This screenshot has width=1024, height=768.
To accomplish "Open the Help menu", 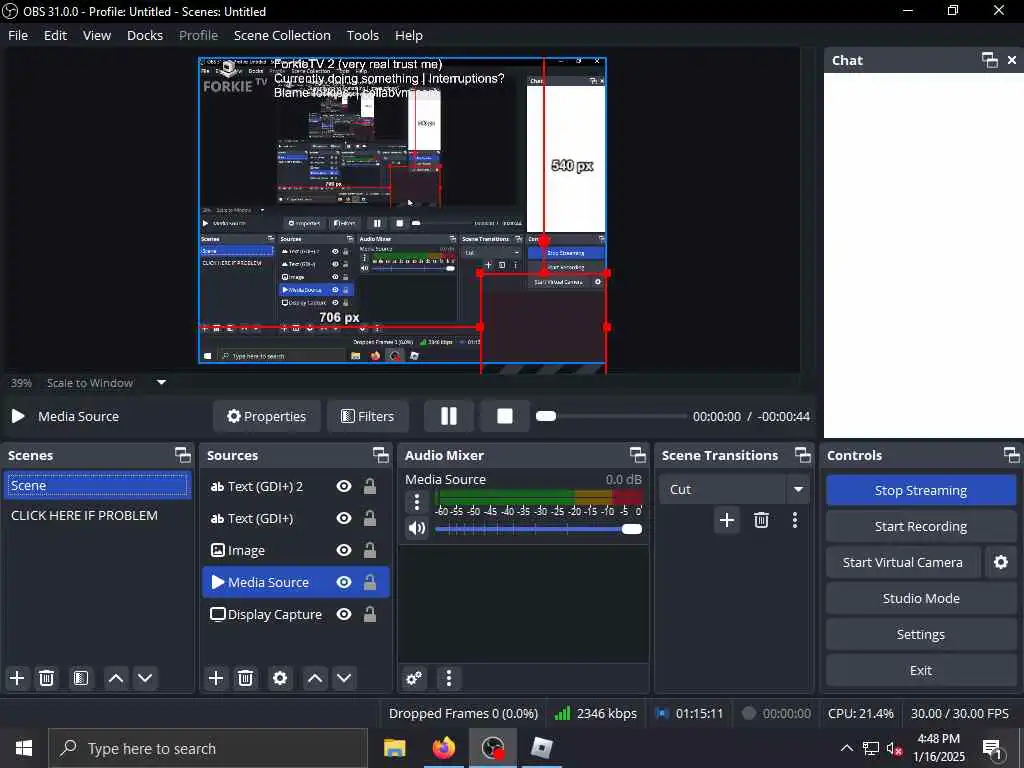I will pos(409,35).
